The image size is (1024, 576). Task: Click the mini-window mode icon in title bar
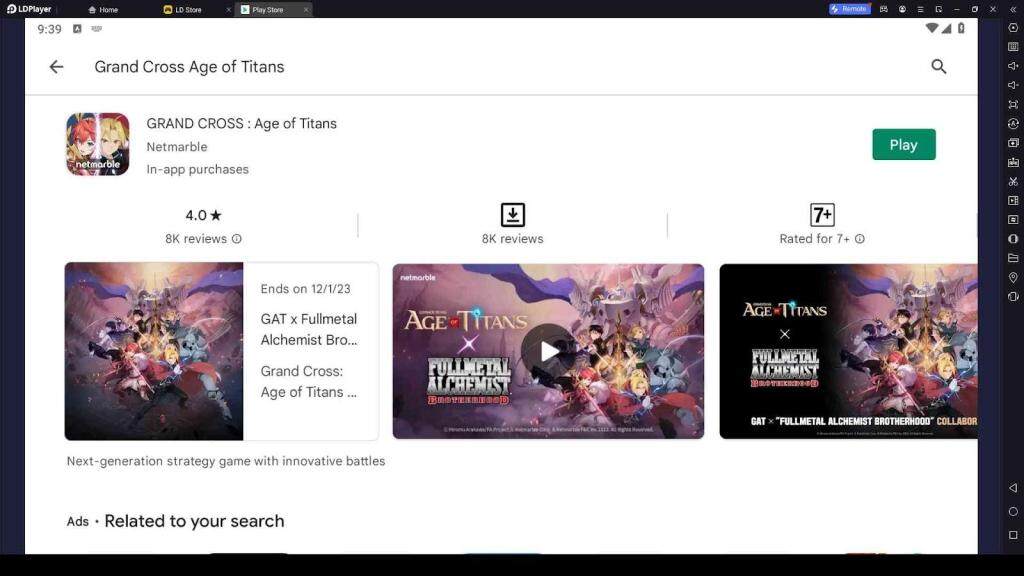pos(938,9)
